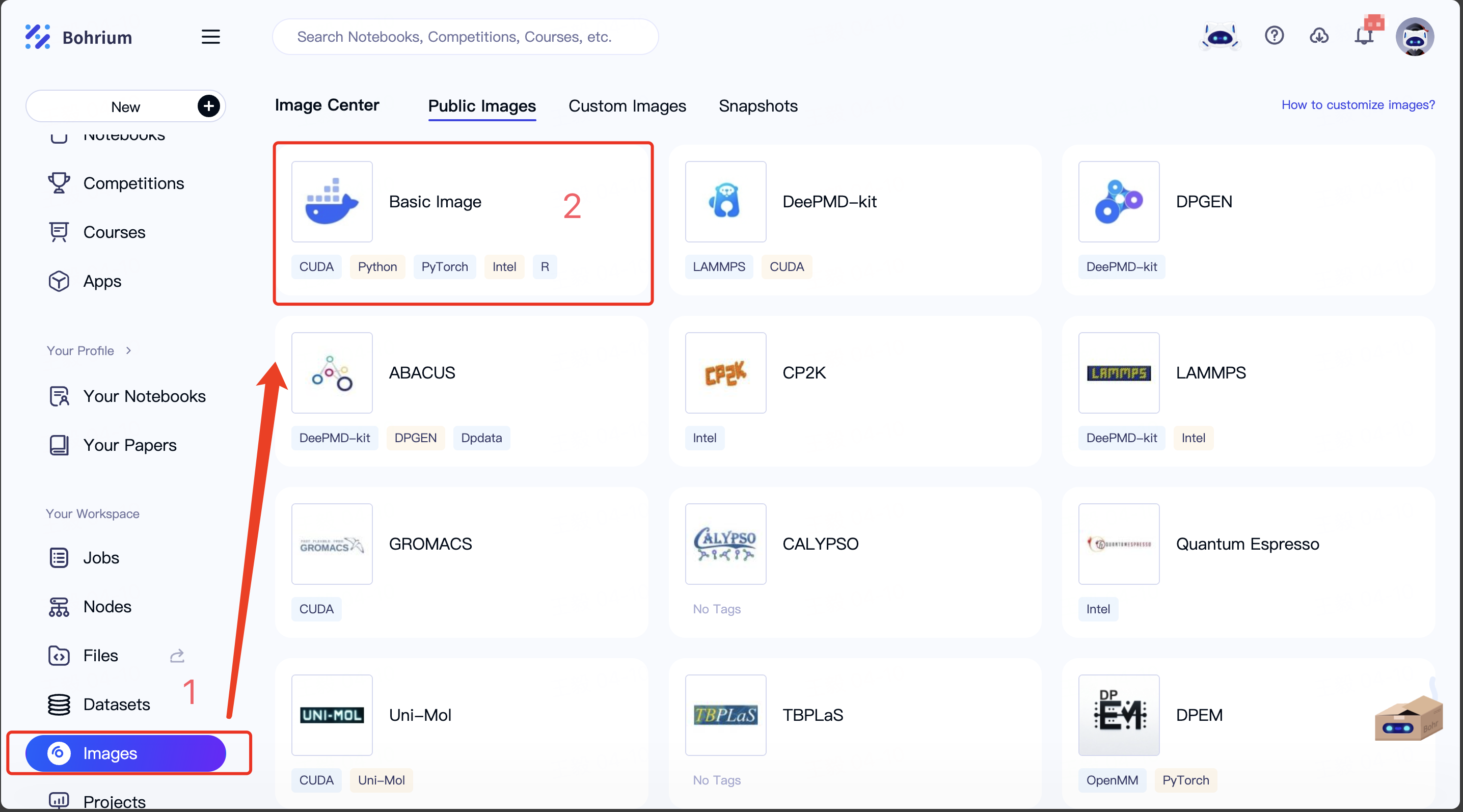
Task: Open Apps cube icon
Action: (59, 281)
